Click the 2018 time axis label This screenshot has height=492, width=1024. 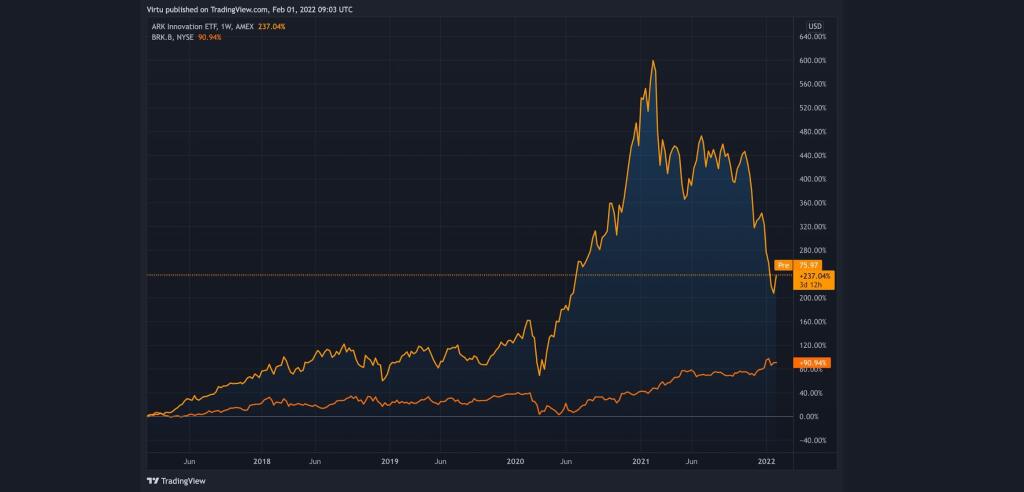[x=262, y=461]
